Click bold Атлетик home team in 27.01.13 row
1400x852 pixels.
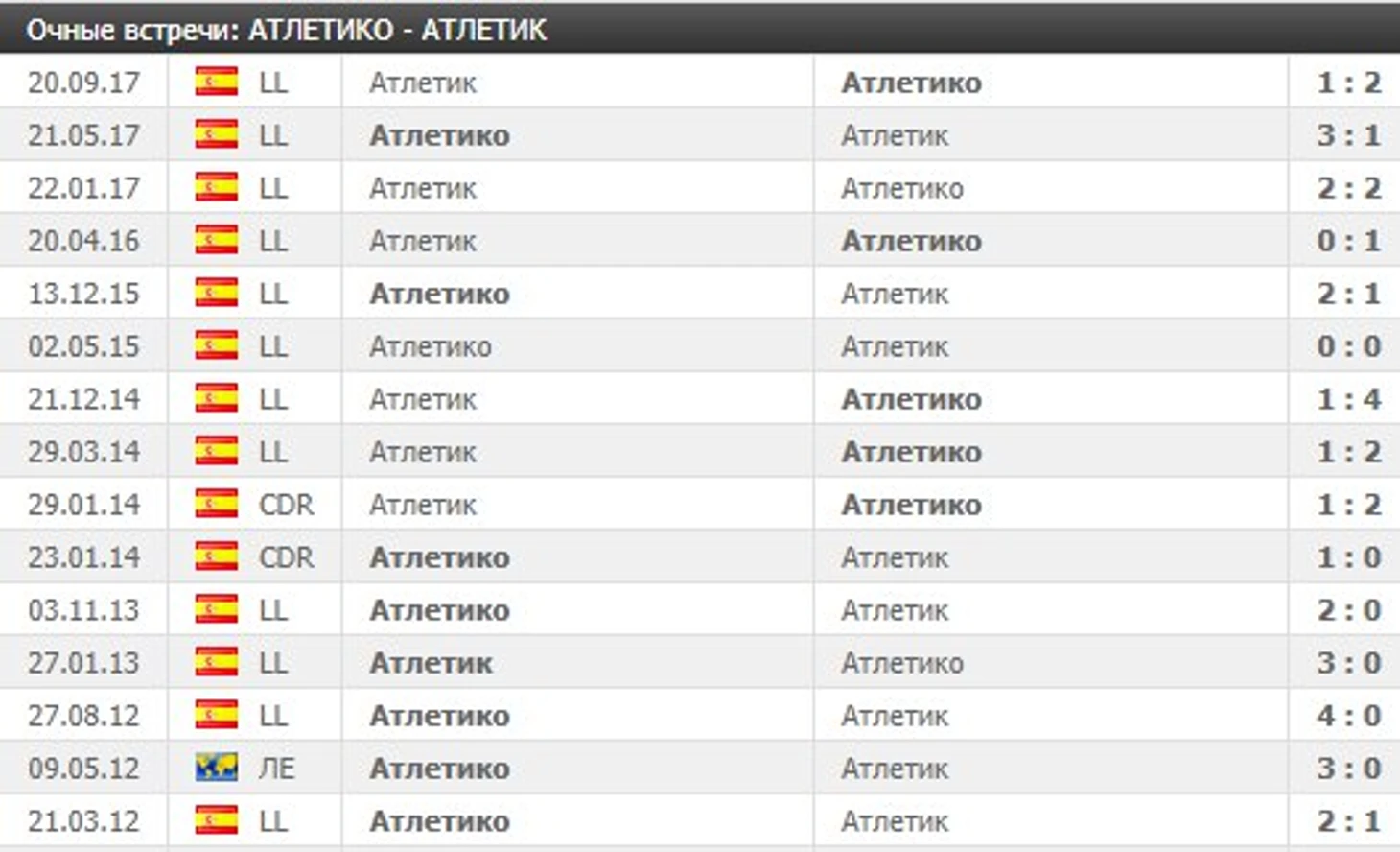(x=431, y=663)
